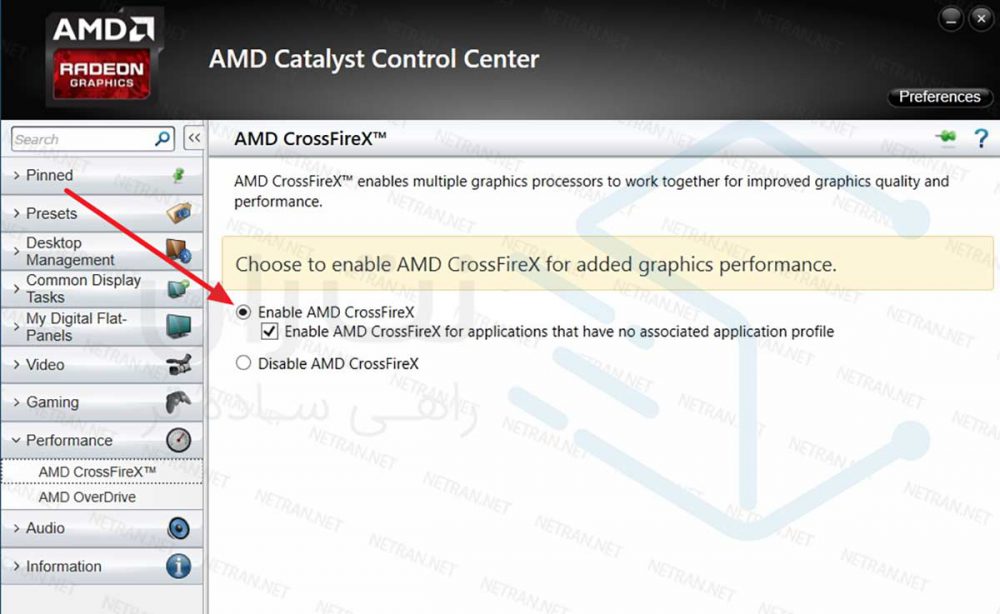Viewport: 1000px width, 614px height.
Task: Click the Audio speaker icon
Action: click(x=178, y=528)
